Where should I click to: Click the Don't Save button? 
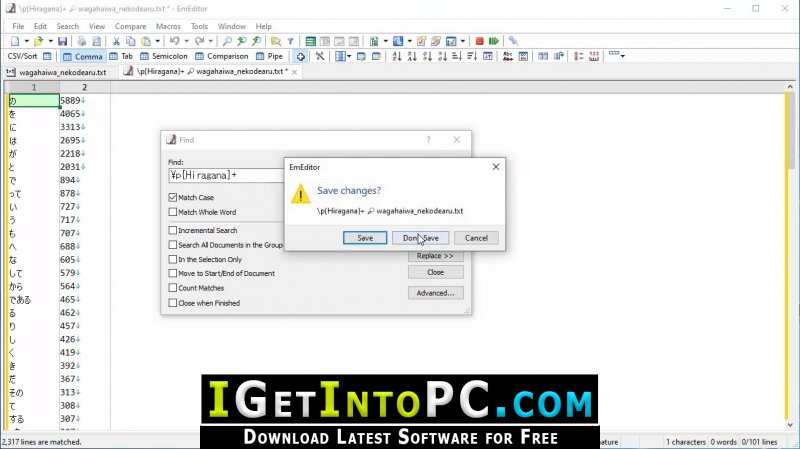pos(420,238)
